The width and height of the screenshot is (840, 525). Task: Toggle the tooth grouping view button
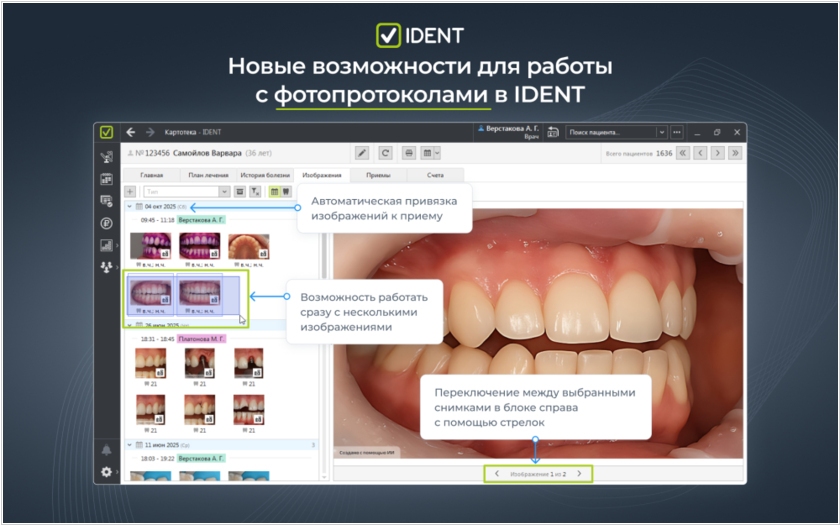(x=285, y=191)
